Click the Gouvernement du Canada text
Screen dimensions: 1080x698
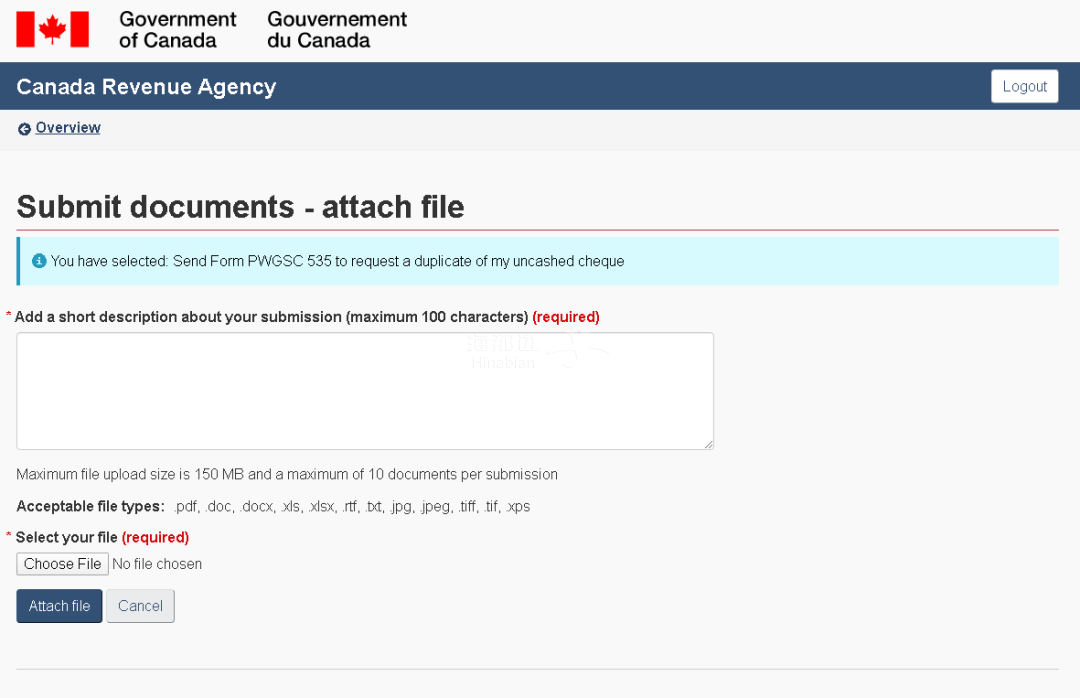[337, 30]
